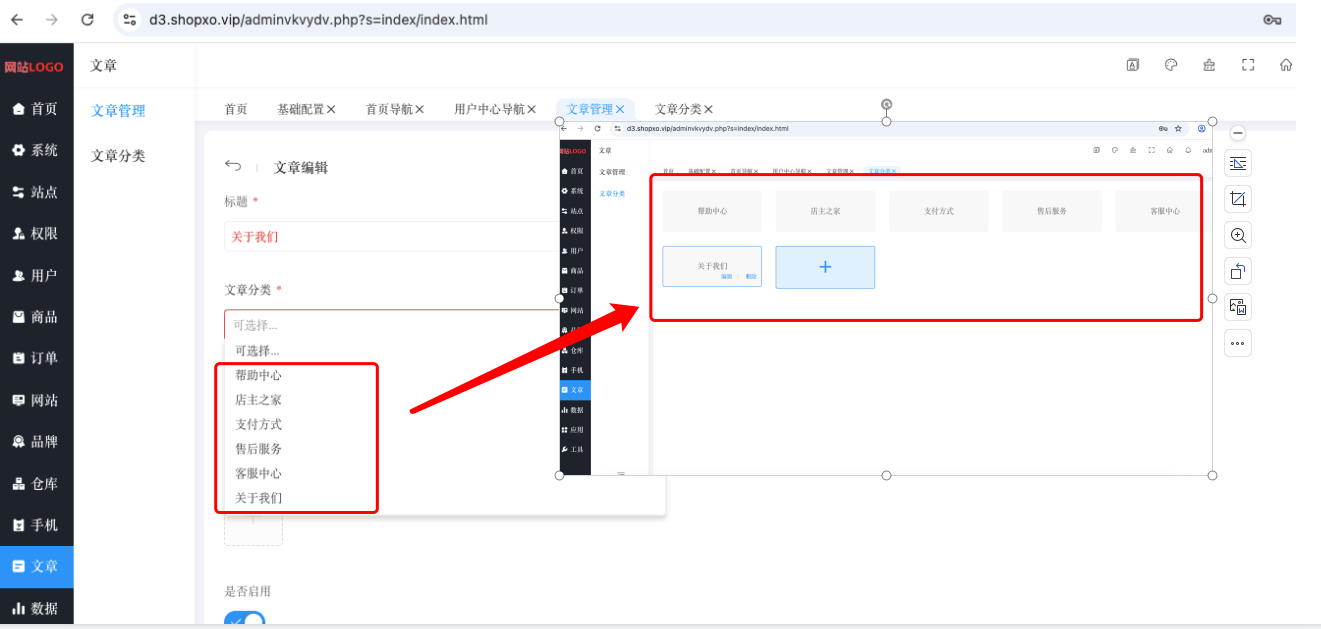Open the 文章分类 dropdown field
Image resolution: width=1321 pixels, height=629 pixels.
tap(392, 325)
